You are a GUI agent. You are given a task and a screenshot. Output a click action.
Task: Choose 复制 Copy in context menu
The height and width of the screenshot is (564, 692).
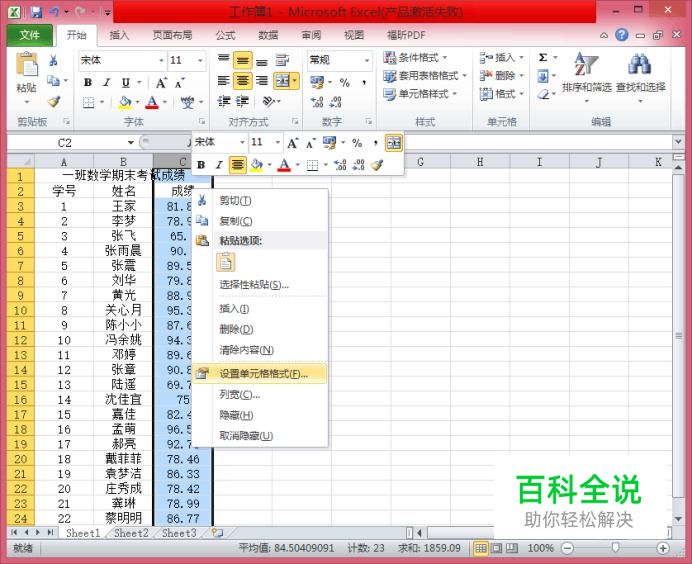(x=260, y=221)
